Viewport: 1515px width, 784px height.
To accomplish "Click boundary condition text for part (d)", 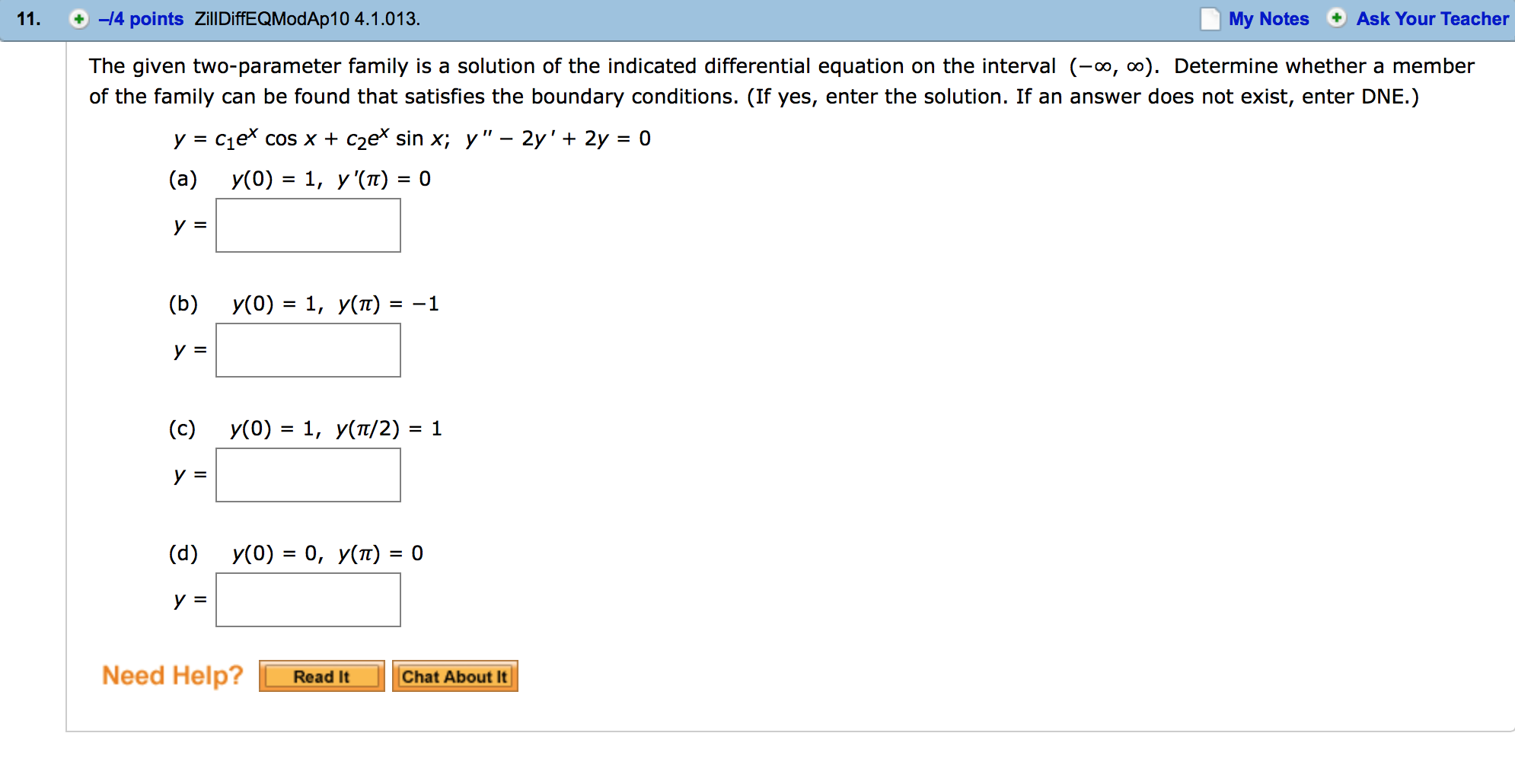I will click(327, 553).
